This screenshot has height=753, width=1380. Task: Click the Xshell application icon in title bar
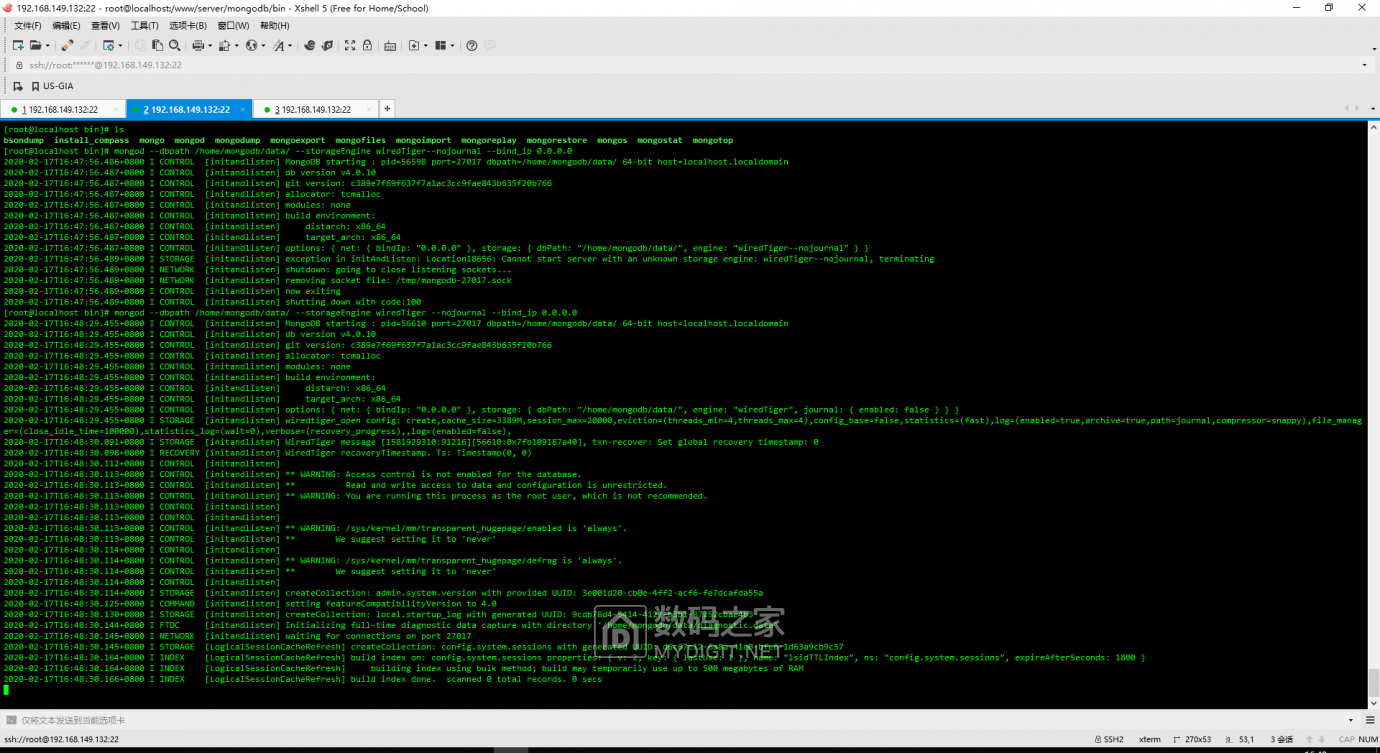8,8
